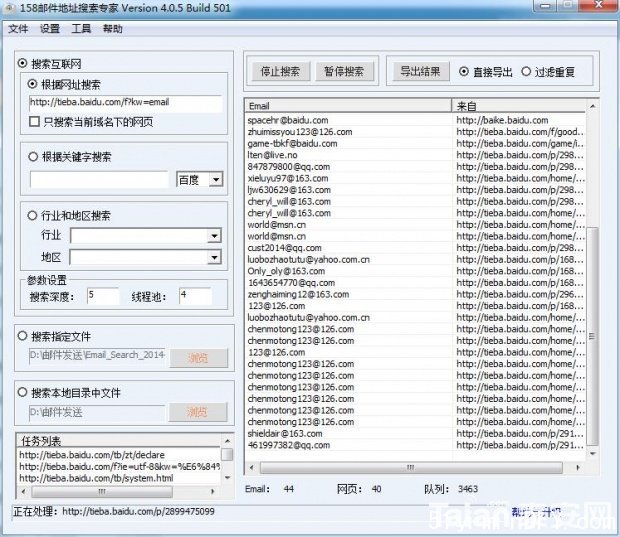Image resolution: width=620 pixels, height=537 pixels.
Task: Select row zhuimissyou123@126.com
Action: 415,132
